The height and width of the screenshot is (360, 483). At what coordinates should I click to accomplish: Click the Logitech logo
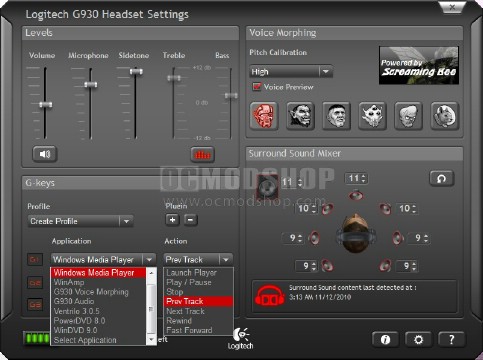click(241, 338)
